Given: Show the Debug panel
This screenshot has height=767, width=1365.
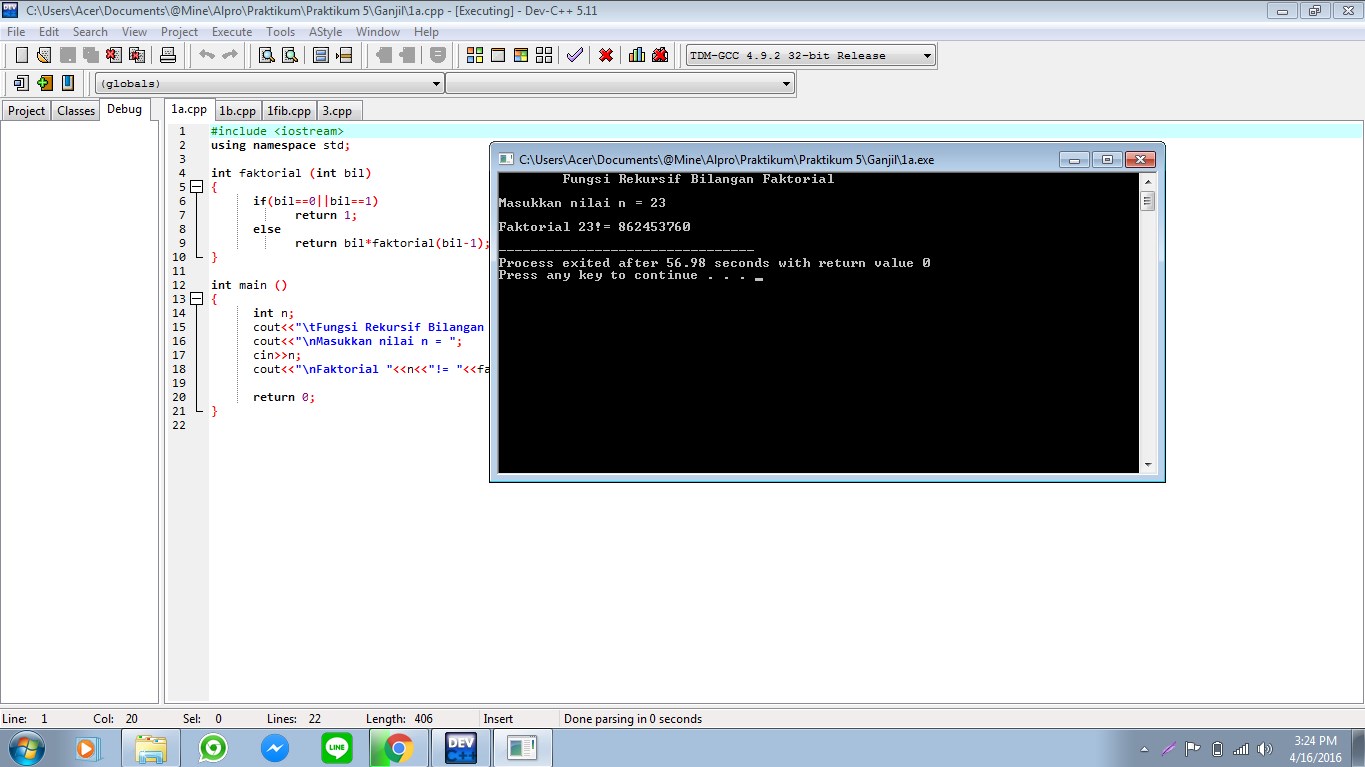Looking at the screenshot, I should (124, 110).
